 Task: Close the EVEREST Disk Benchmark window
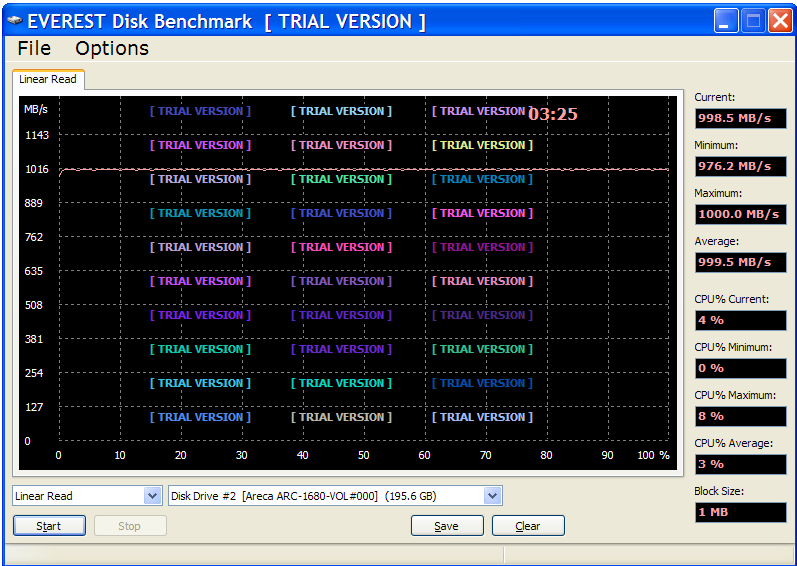[780, 21]
